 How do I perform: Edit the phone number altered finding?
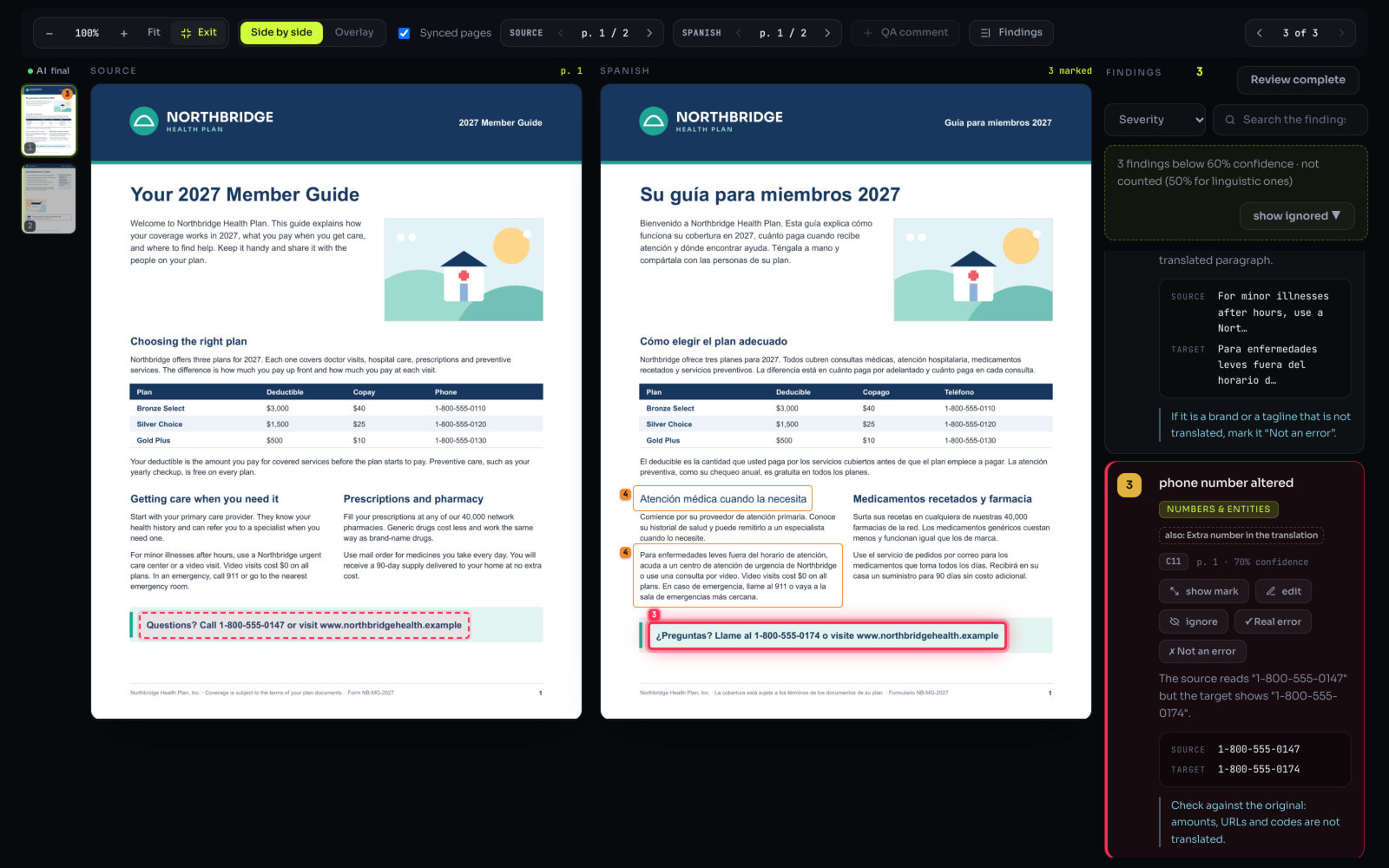pyautogui.click(x=1283, y=591)
